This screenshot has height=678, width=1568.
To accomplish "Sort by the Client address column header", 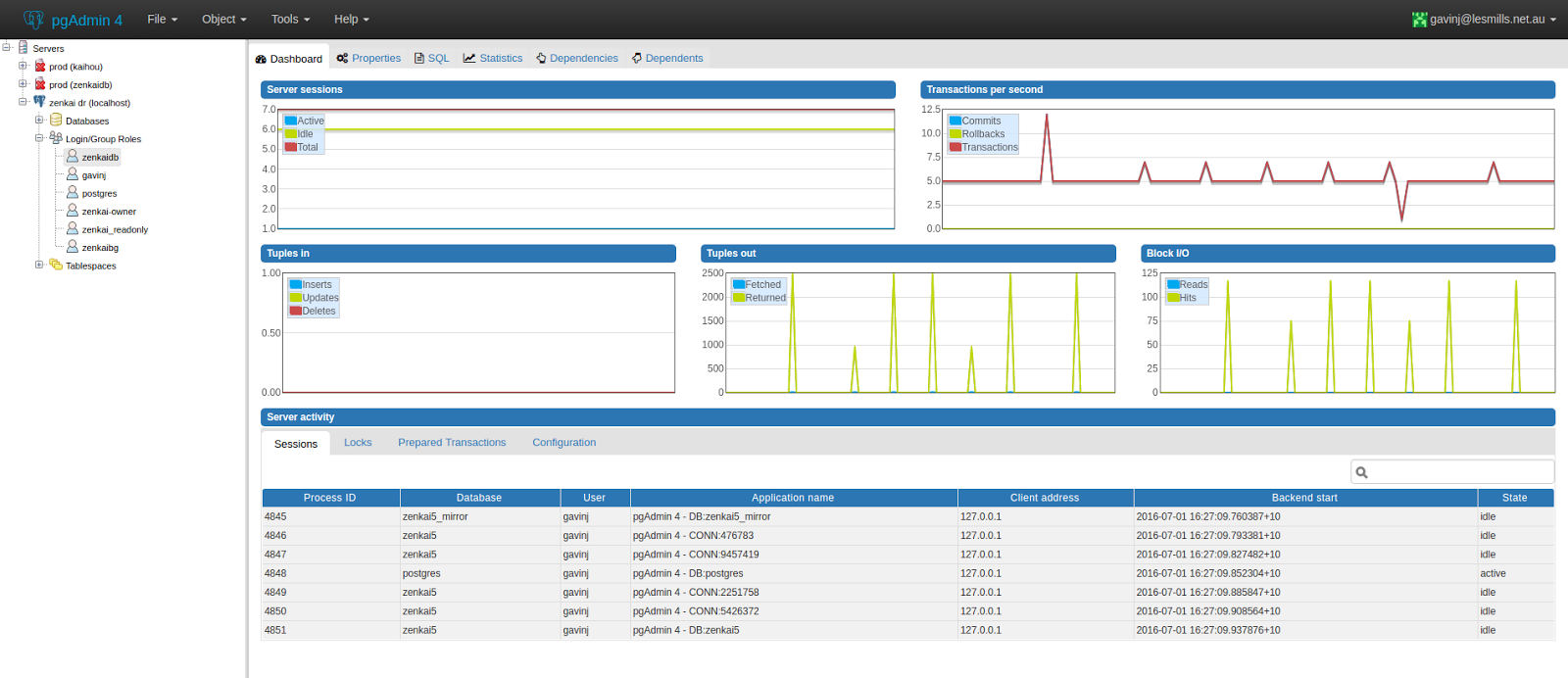I will coord(1045,498).
